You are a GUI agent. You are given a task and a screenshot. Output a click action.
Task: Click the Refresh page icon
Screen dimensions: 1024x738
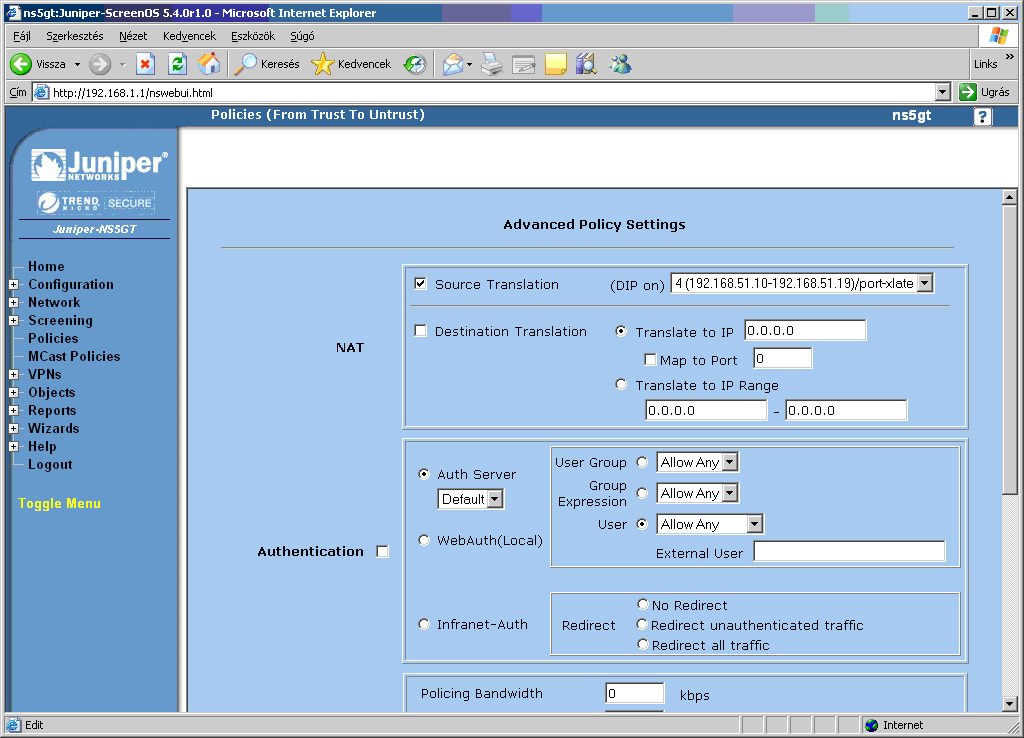pos(177,64)
